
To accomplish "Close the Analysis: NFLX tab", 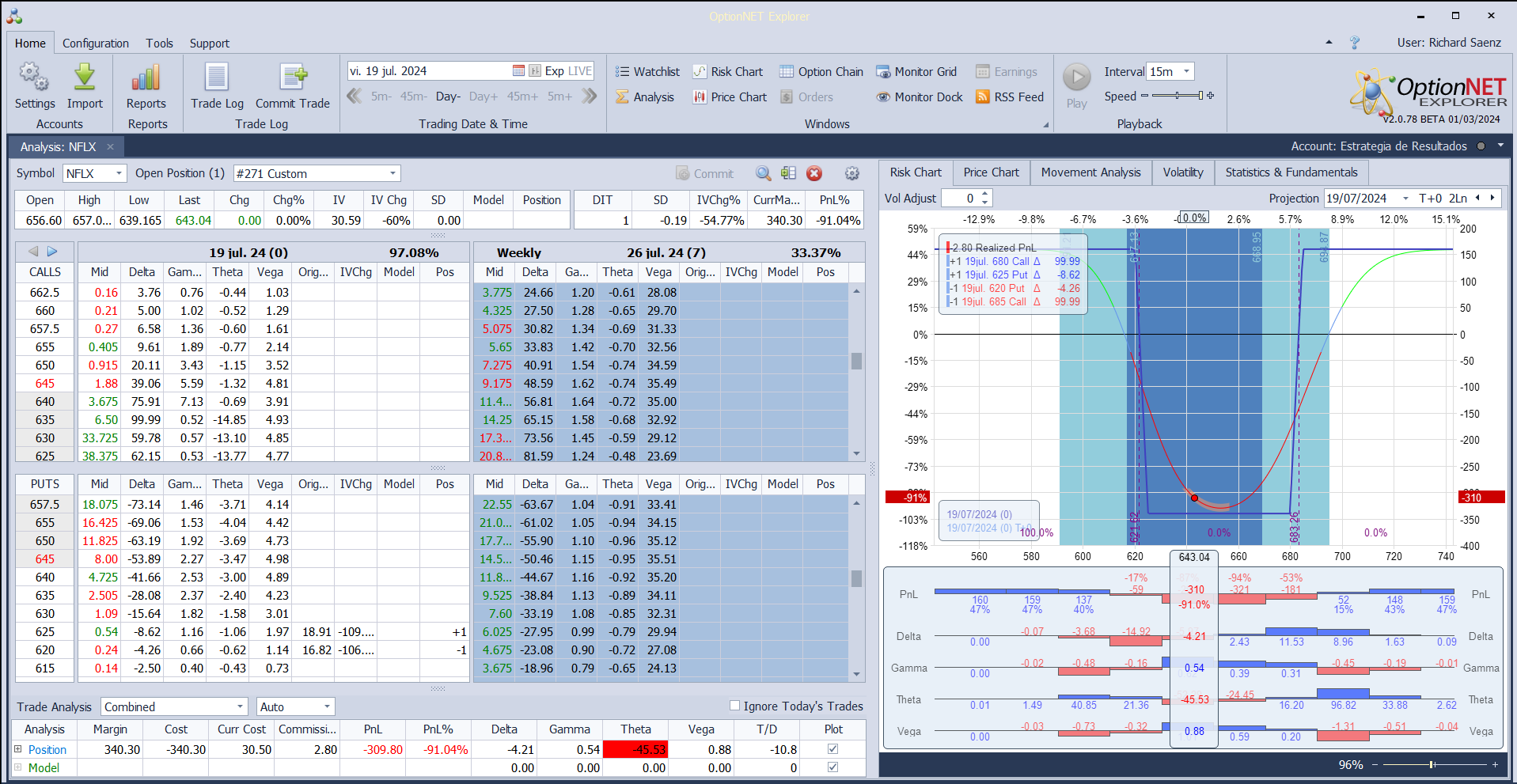I will coord(111,146).
